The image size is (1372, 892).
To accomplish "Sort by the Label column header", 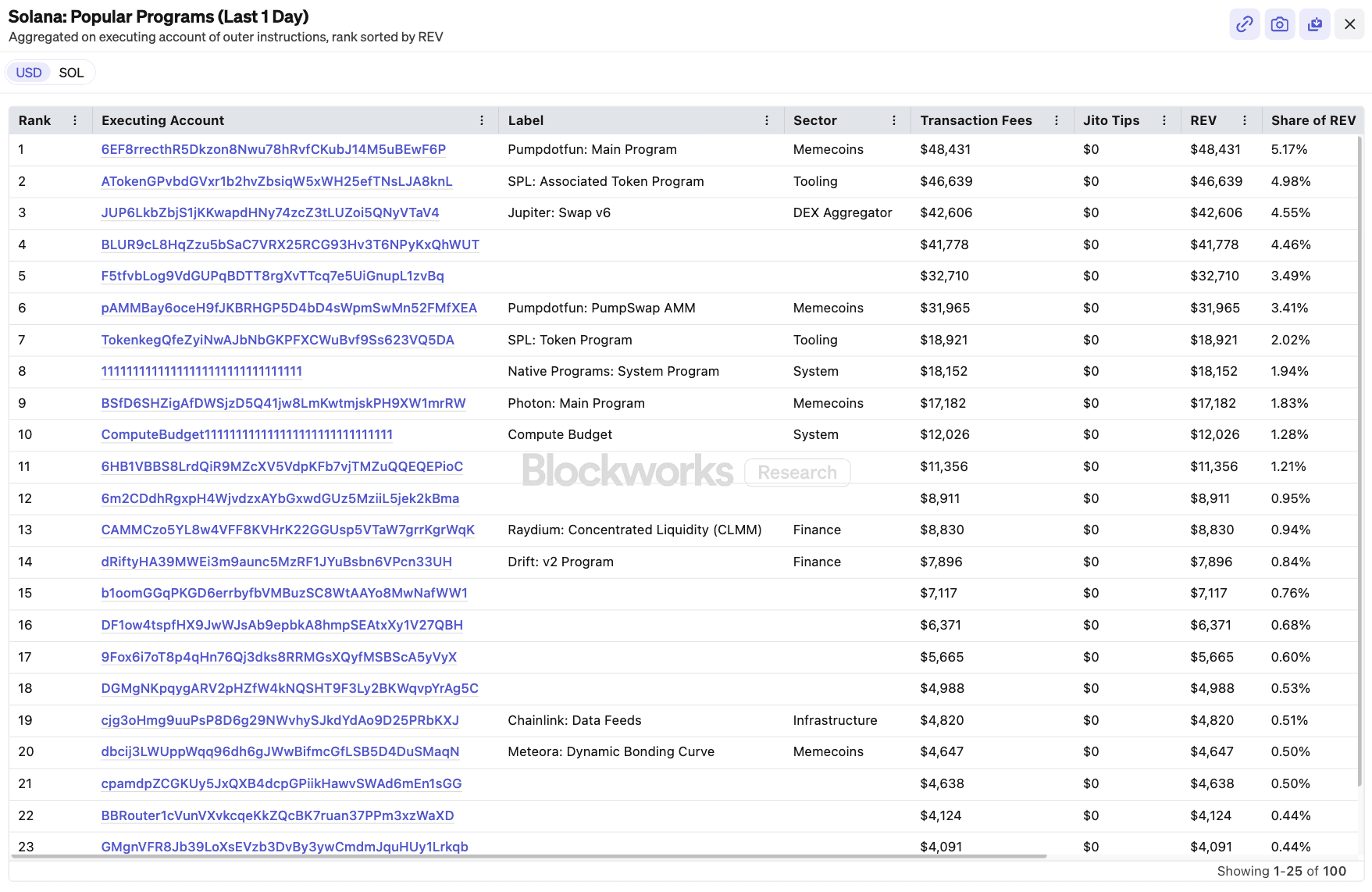I will tap(526, 120).
